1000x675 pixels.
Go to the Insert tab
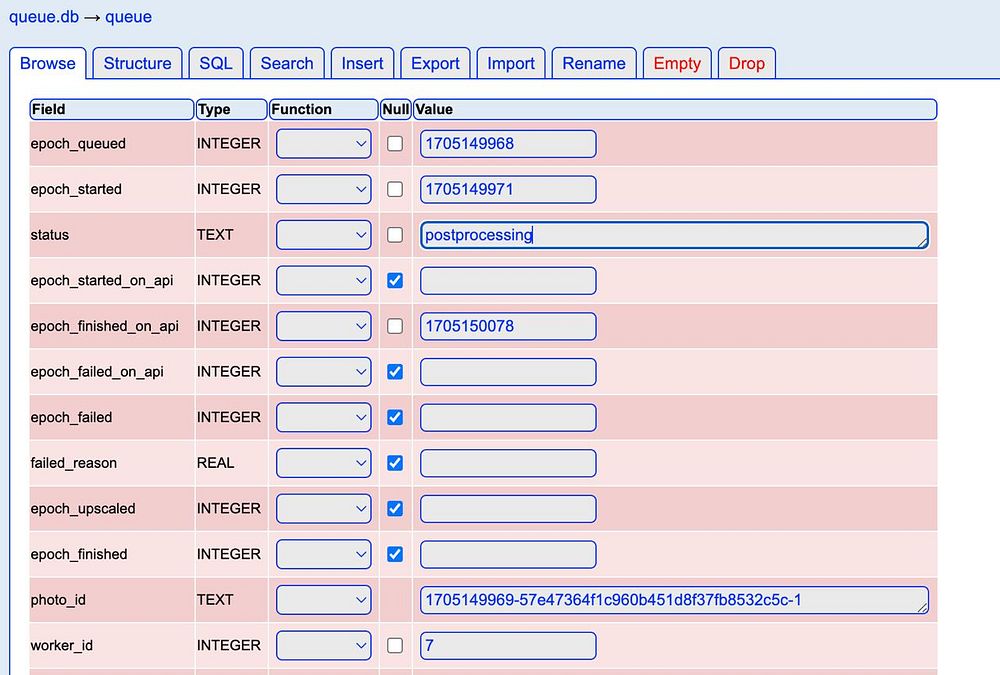pyautogui.click(x=362, y=63)
